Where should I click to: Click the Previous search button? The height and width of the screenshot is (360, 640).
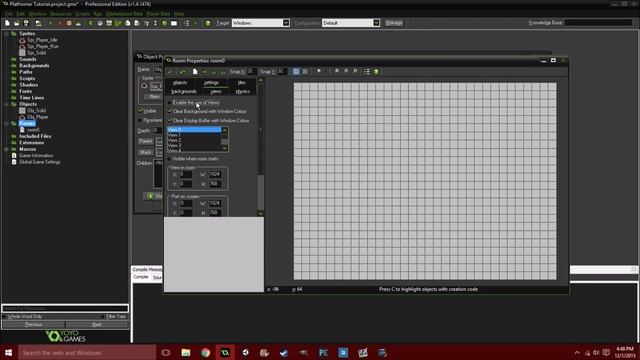click(x=33, y=324)
